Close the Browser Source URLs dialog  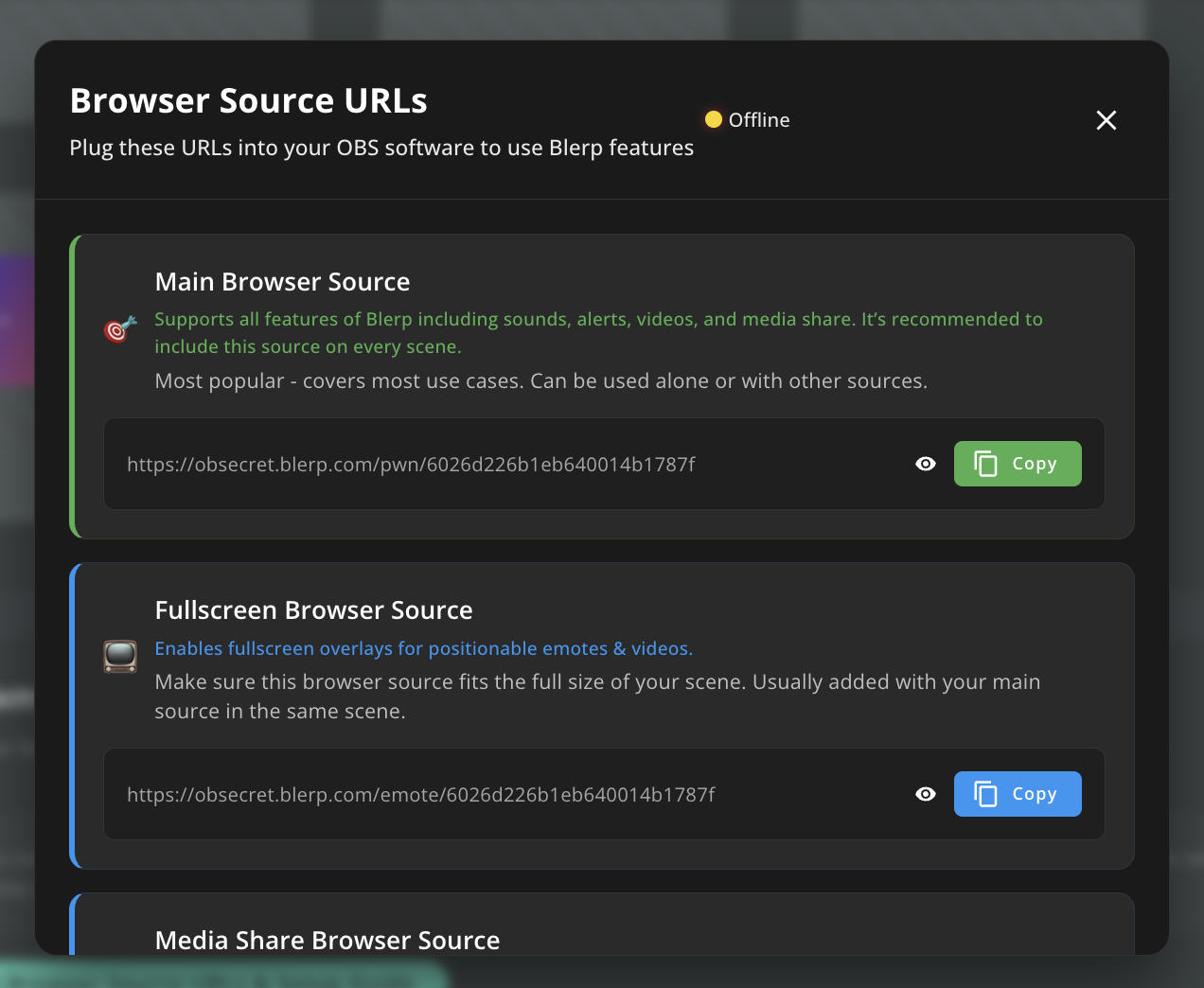[x=1106, y=120]
